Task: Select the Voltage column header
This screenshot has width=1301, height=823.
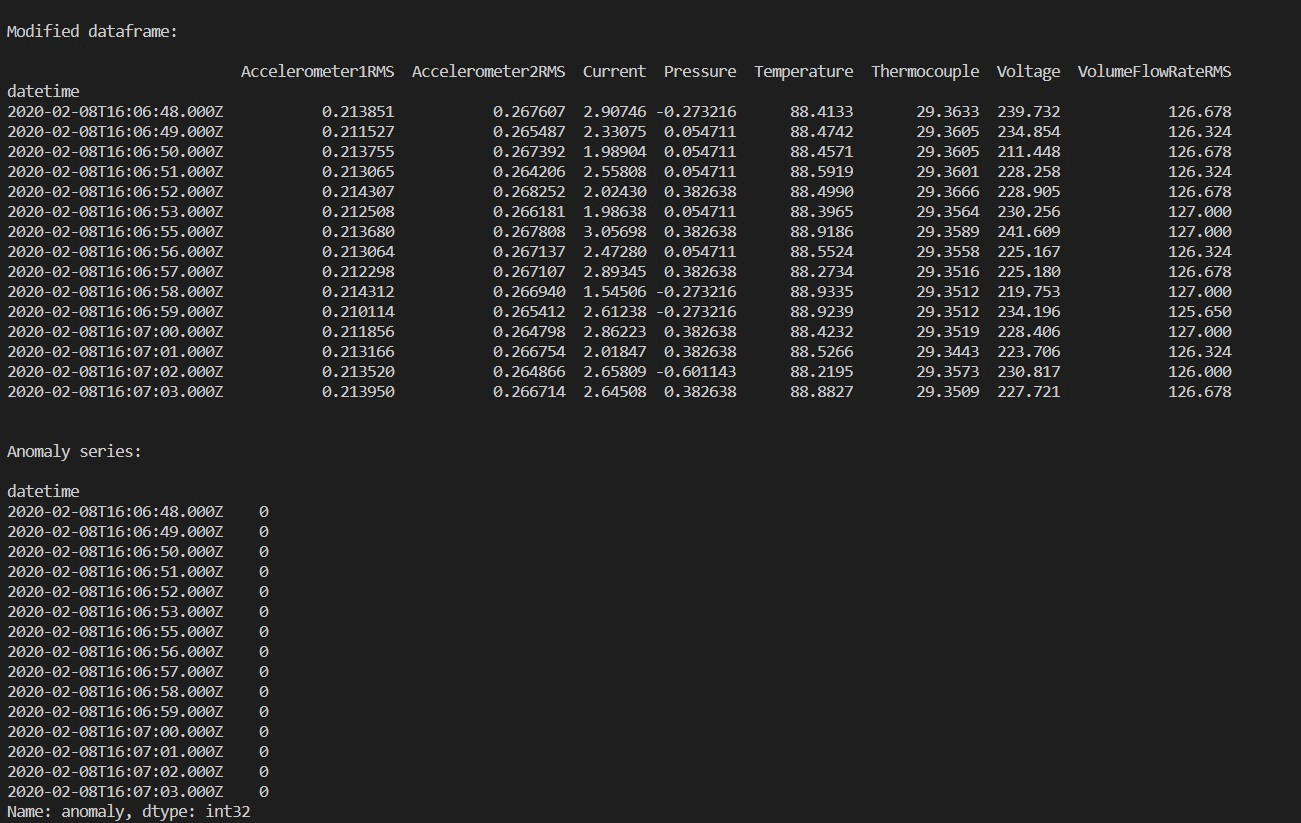Action: [x=1028, y=71]
